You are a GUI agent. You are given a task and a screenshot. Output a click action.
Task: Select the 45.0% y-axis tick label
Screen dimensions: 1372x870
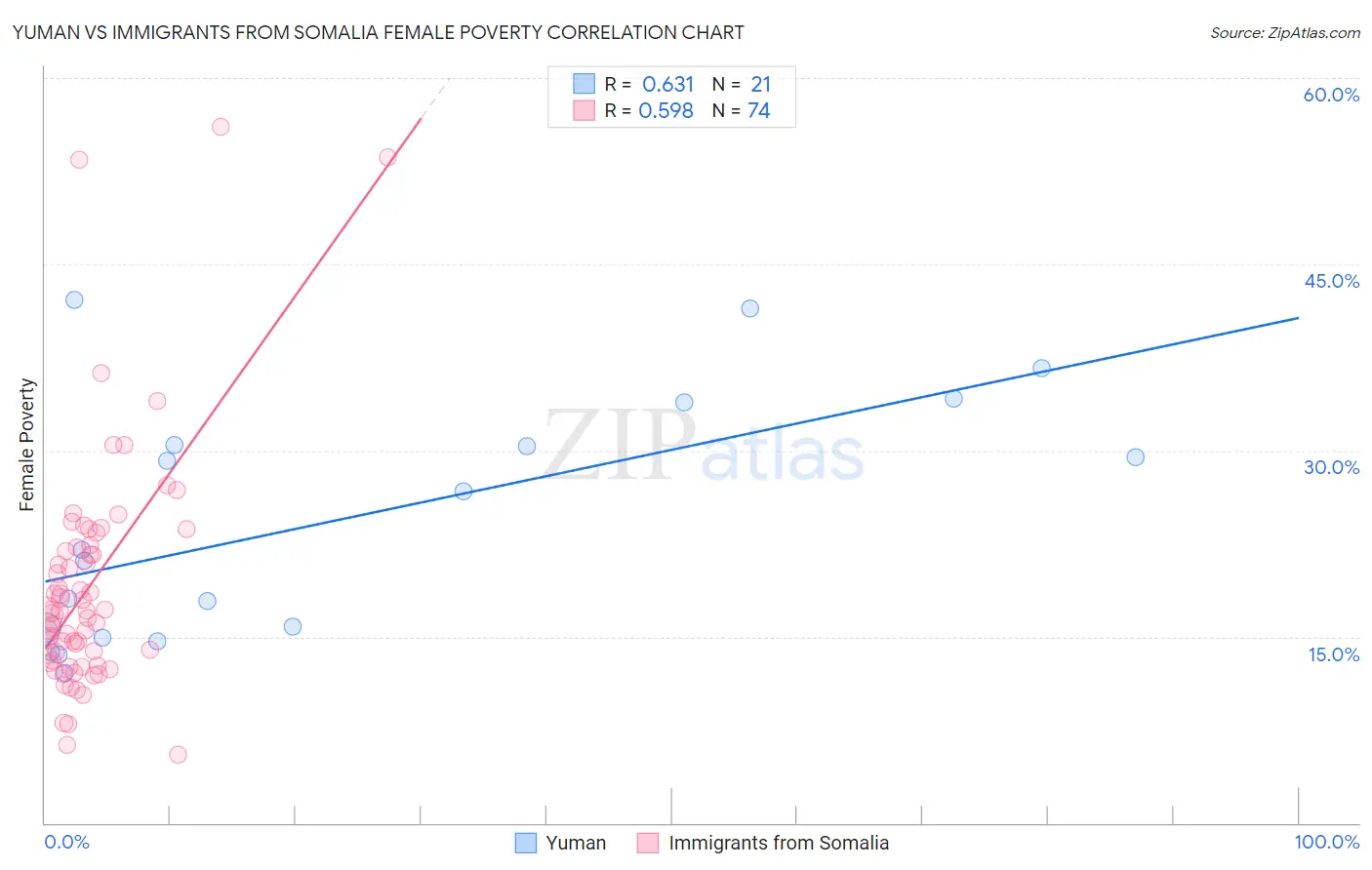pyautogui.click(x=1331, y=281)
